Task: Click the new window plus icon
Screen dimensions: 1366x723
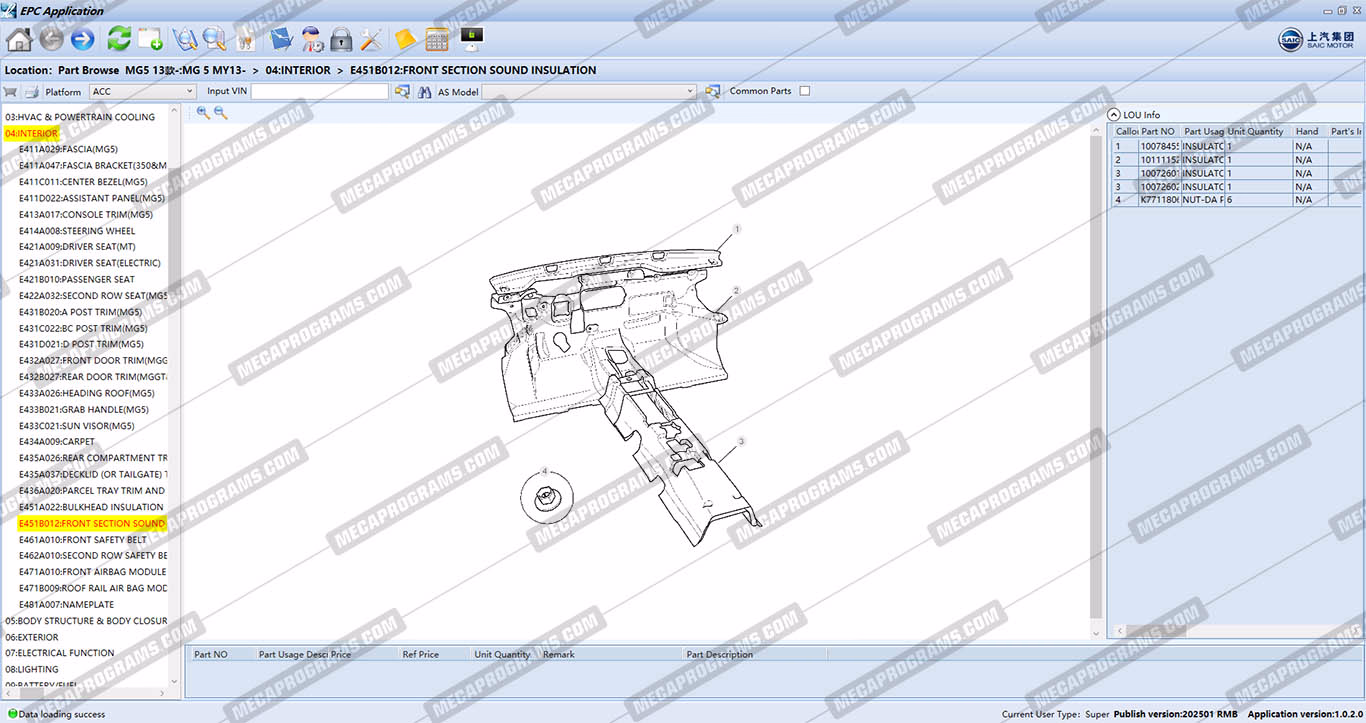Action: pyautogui.click(x=150, y=39)
